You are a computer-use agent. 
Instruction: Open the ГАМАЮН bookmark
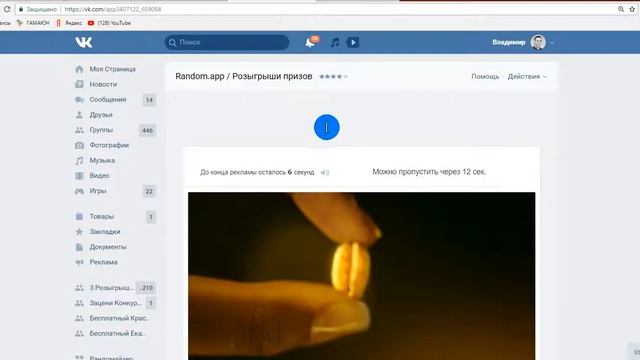click(x=33, y=23)
